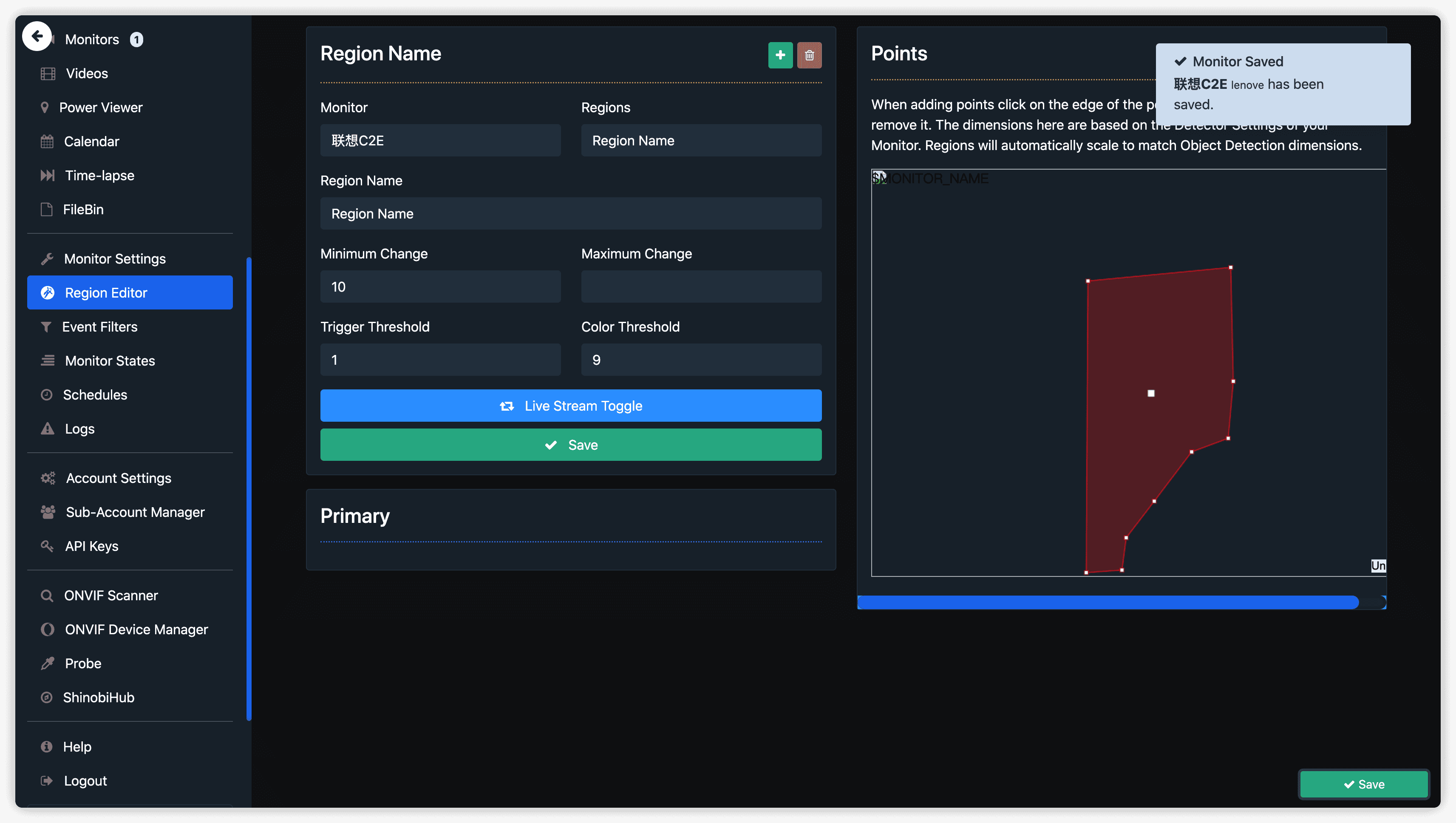Open ONVIF Scanner in sidebar
The image size is (1456, 823).
(111, 595)
